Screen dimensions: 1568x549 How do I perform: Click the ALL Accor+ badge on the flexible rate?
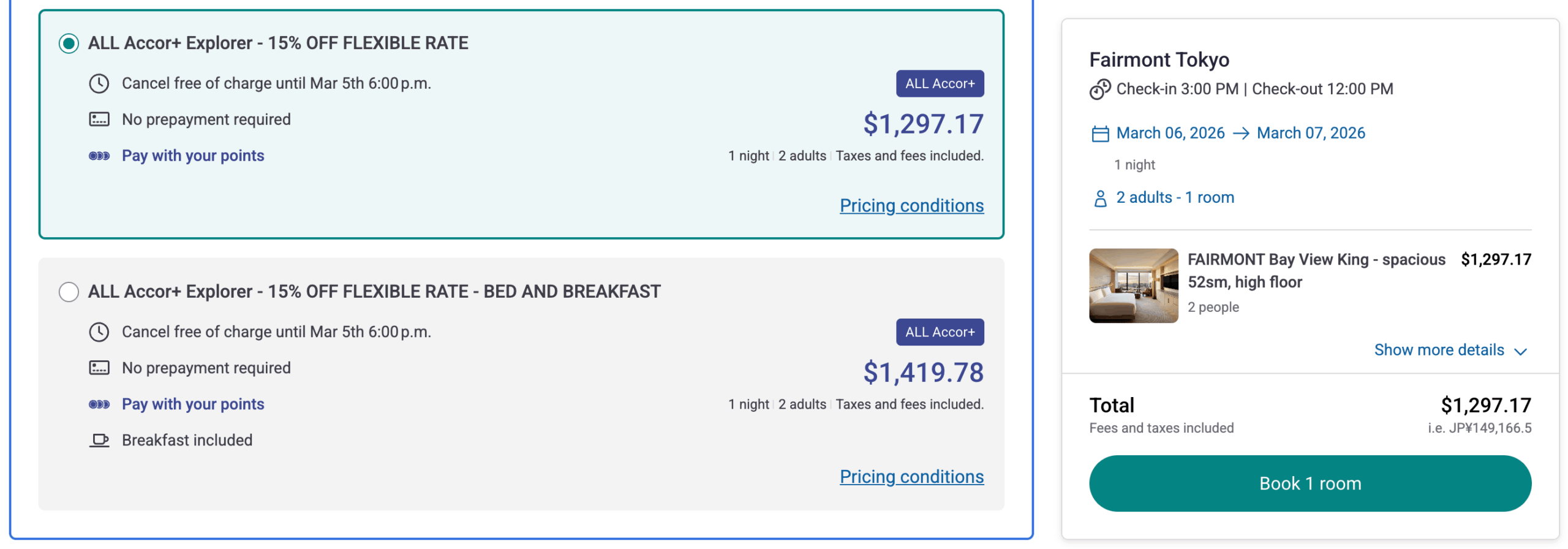[x=939, y=83]
